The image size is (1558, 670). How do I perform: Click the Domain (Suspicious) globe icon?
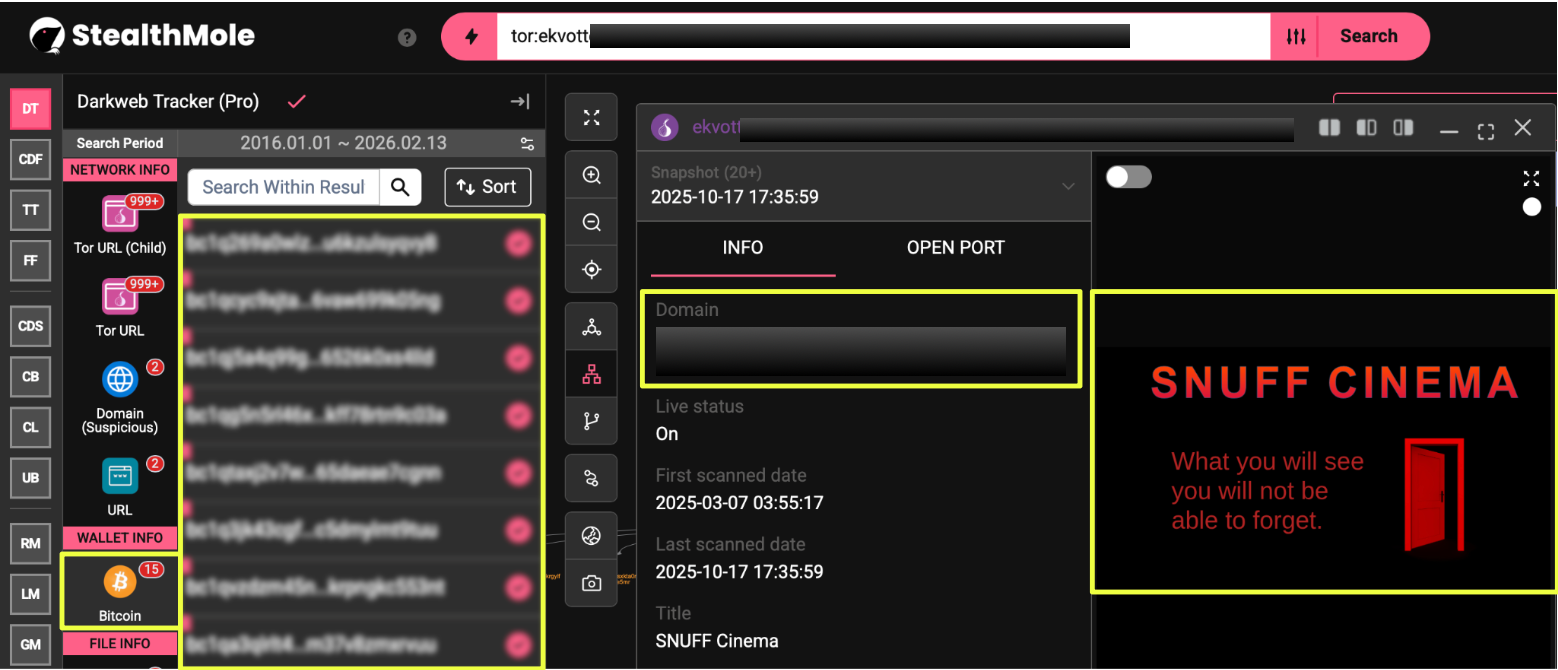(x=120, y=380)
